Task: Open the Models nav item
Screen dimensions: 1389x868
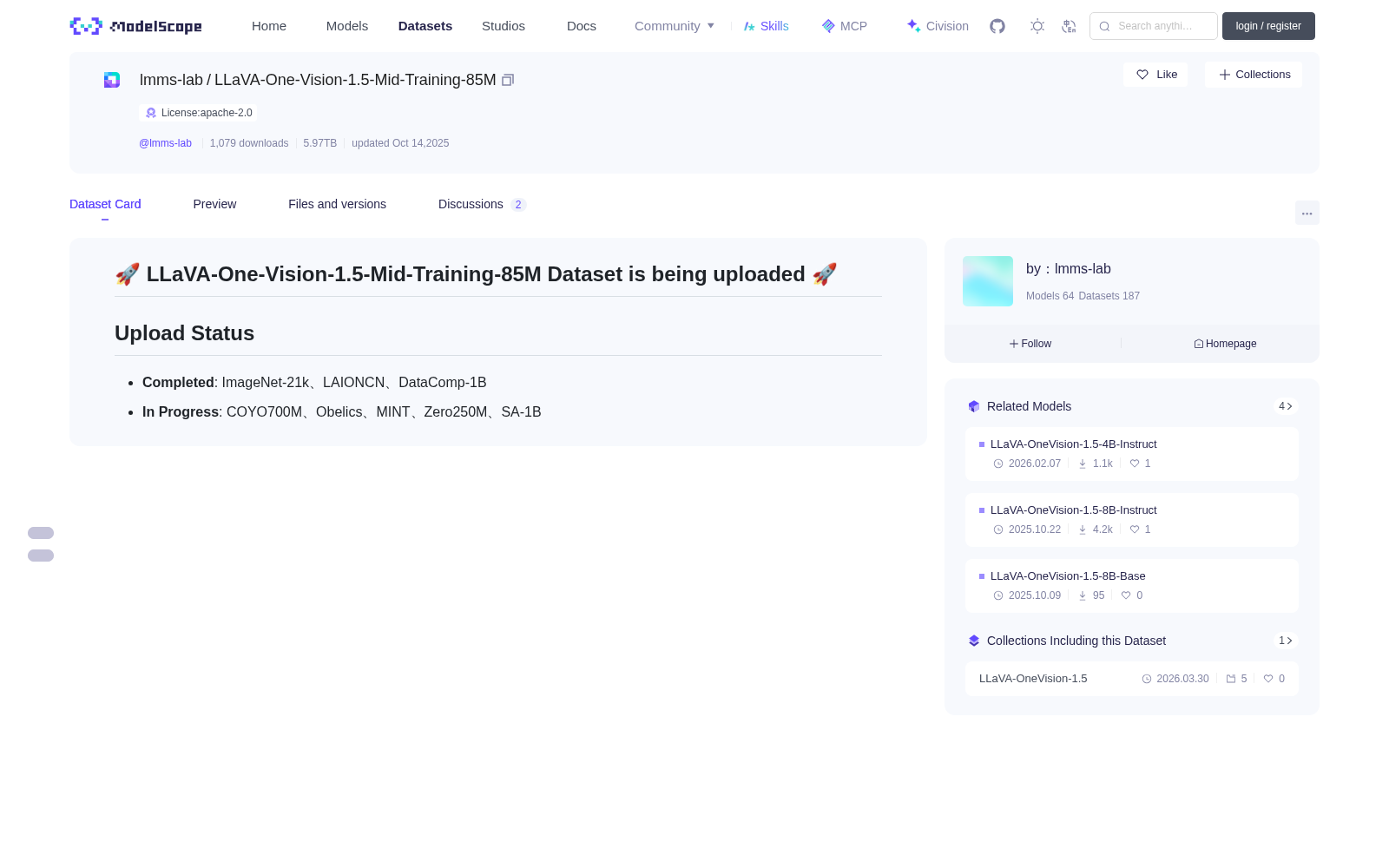Action: (x=347, y=26)
